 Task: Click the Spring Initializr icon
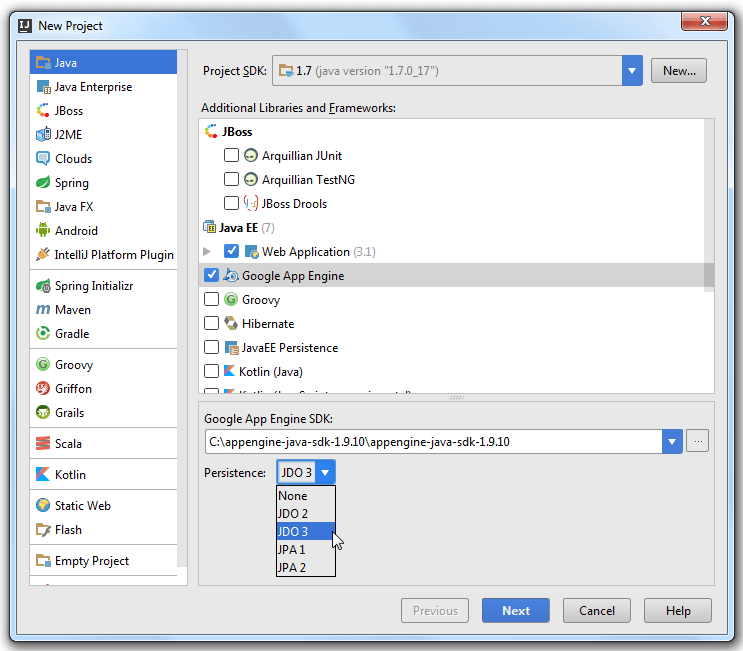43,286
